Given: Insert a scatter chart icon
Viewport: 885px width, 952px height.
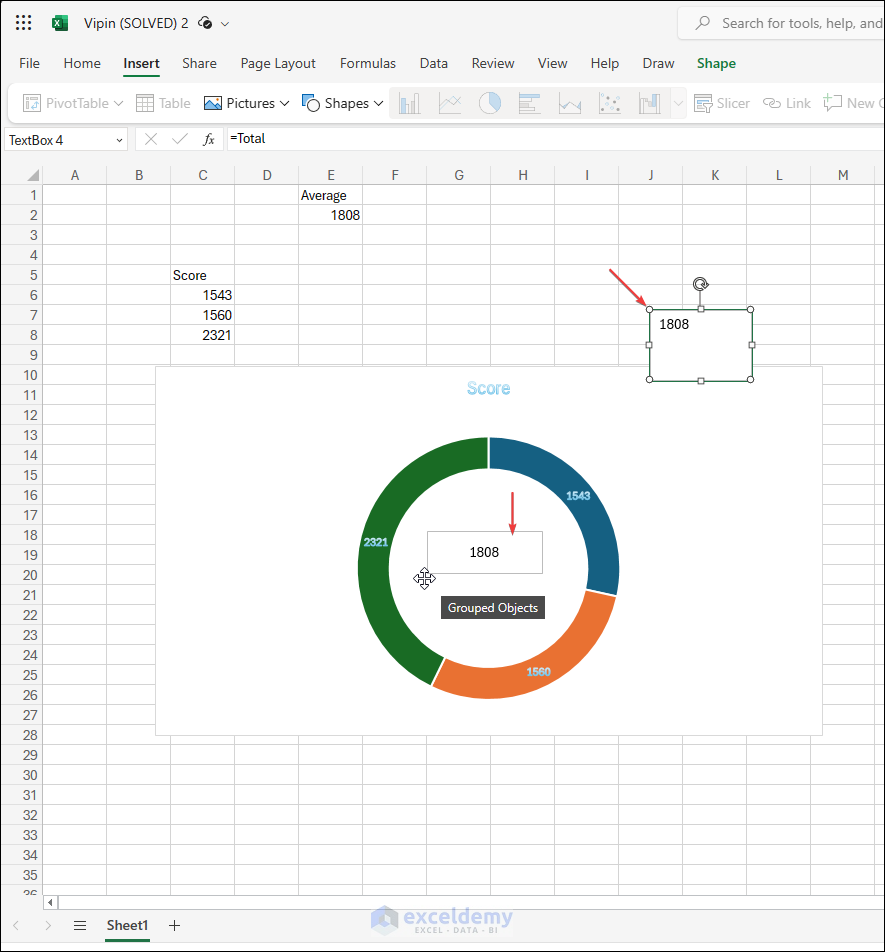Looking at the screenshot, I should [x=609, y=103].
